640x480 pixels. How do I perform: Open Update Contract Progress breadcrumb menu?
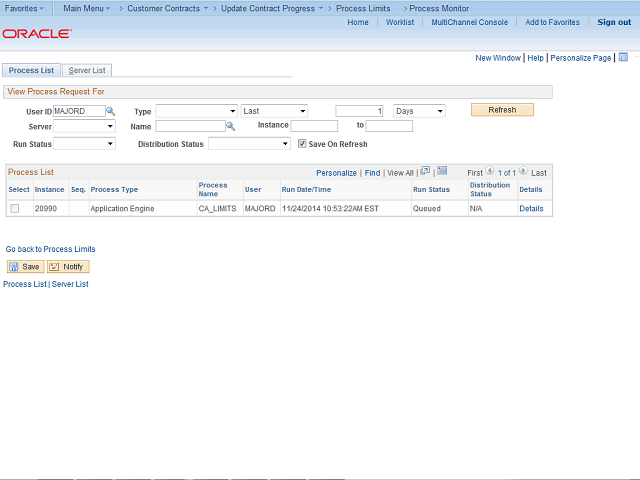coord(272,8)
